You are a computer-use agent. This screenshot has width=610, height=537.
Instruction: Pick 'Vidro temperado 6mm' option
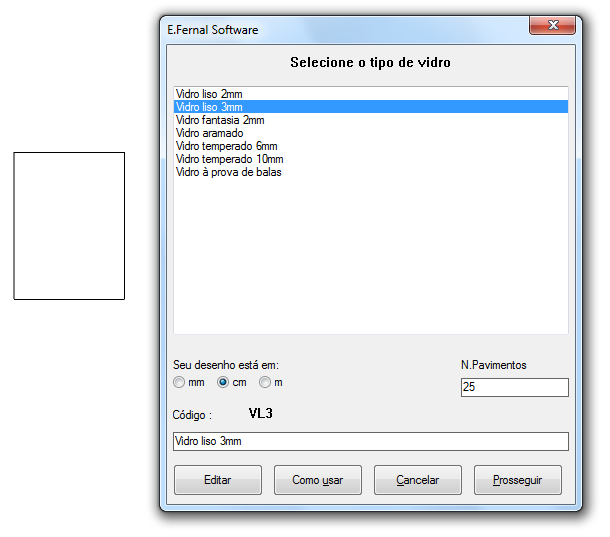226,146
